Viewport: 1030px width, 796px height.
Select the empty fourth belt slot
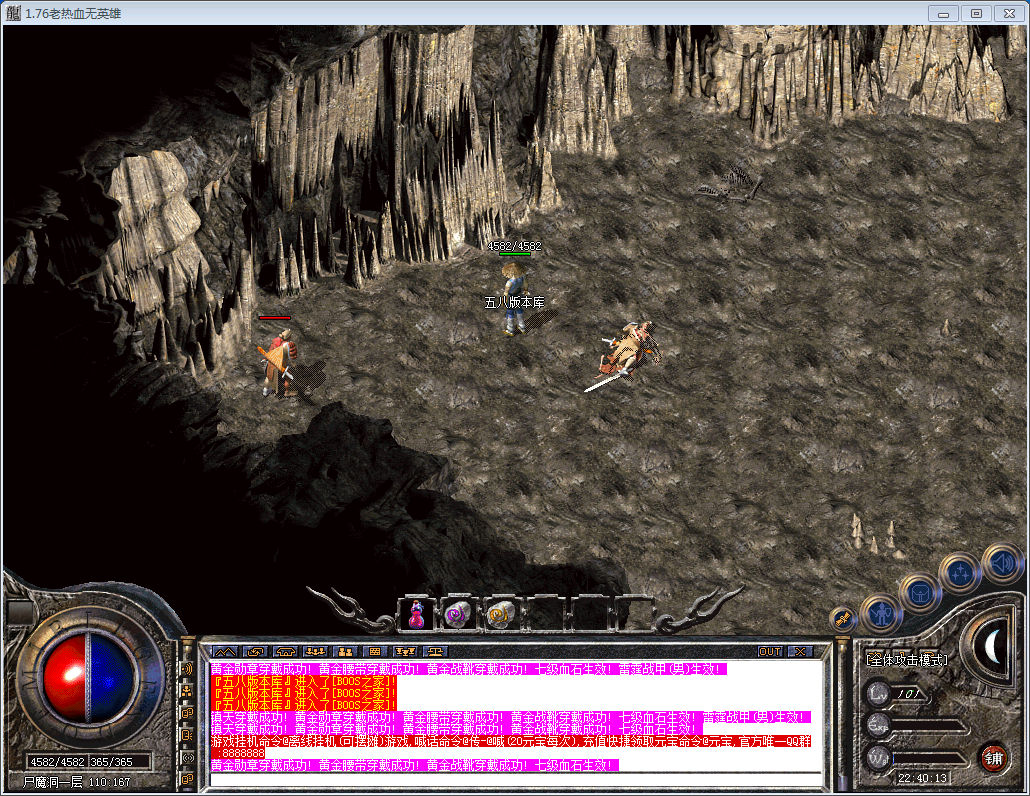547,615
